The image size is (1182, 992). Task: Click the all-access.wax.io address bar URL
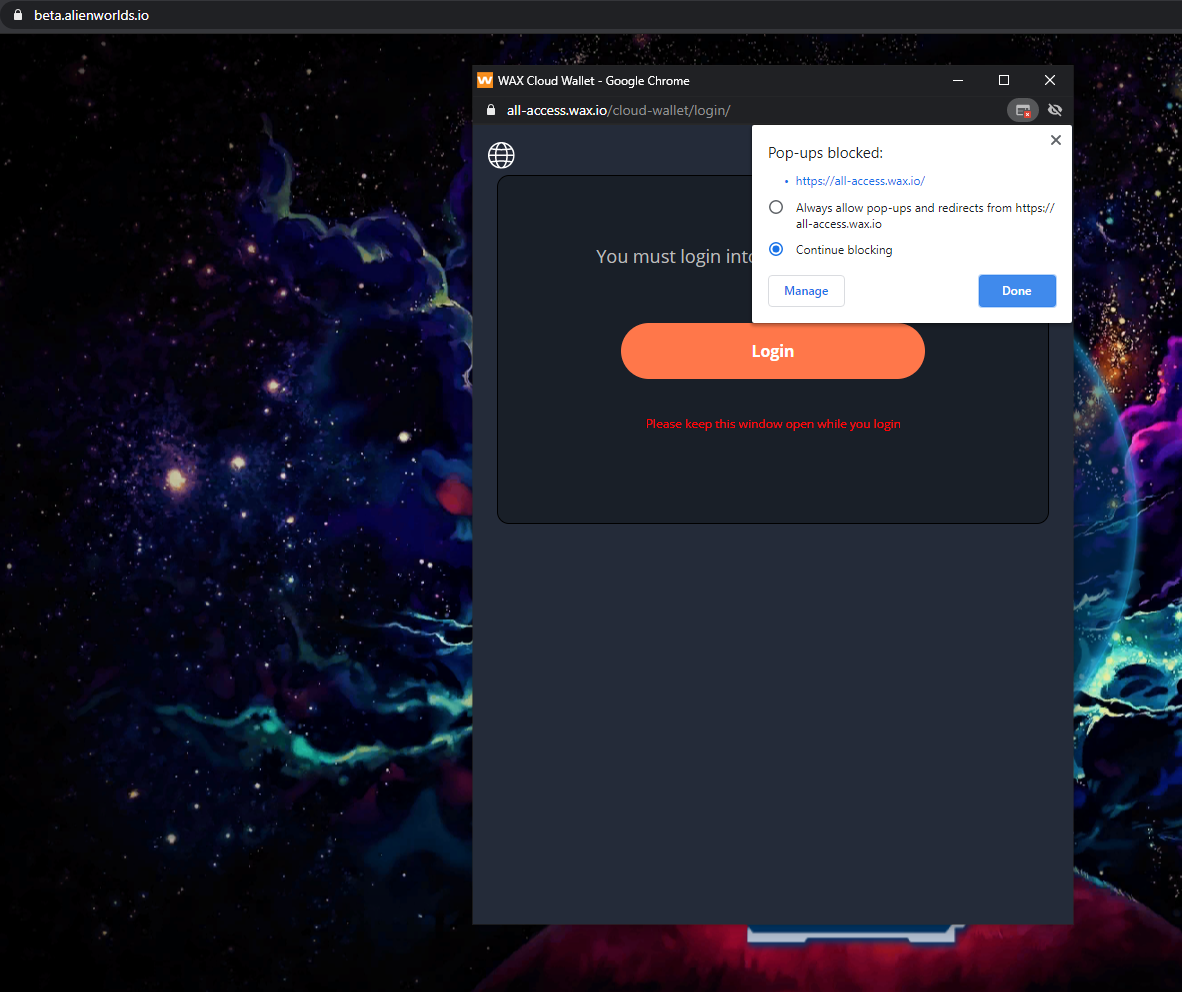(618, 110)
